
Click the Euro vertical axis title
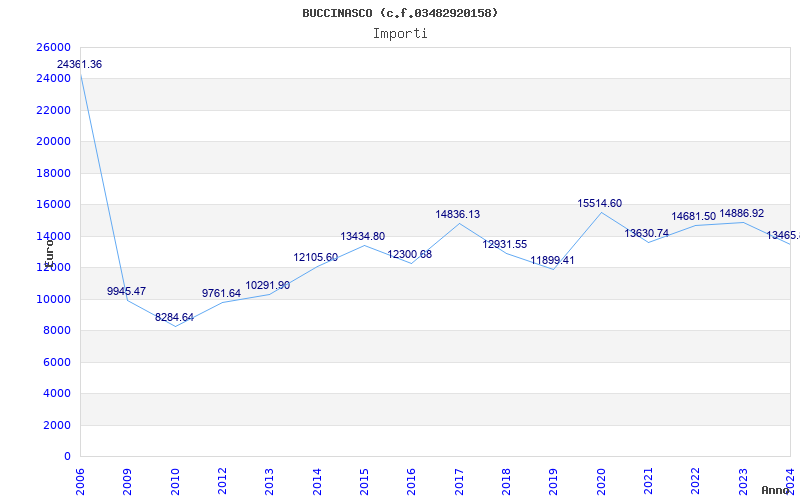point(49,252)
